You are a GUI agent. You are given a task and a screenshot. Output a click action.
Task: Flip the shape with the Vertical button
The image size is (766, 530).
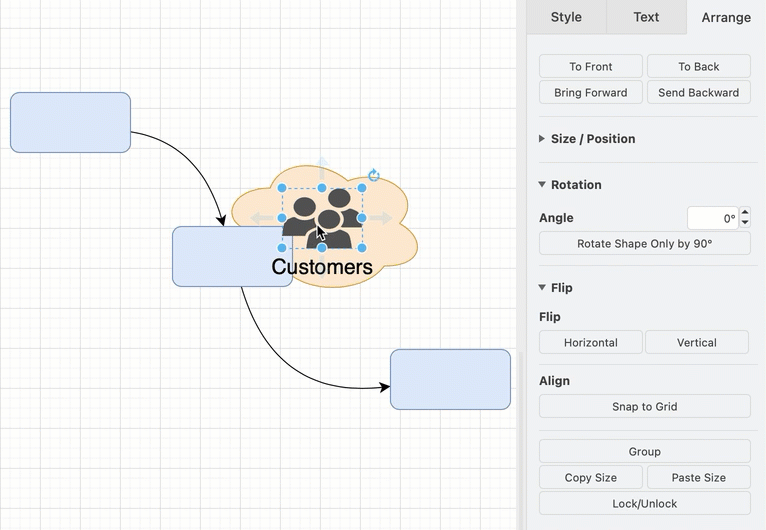[x=697, y=342]
